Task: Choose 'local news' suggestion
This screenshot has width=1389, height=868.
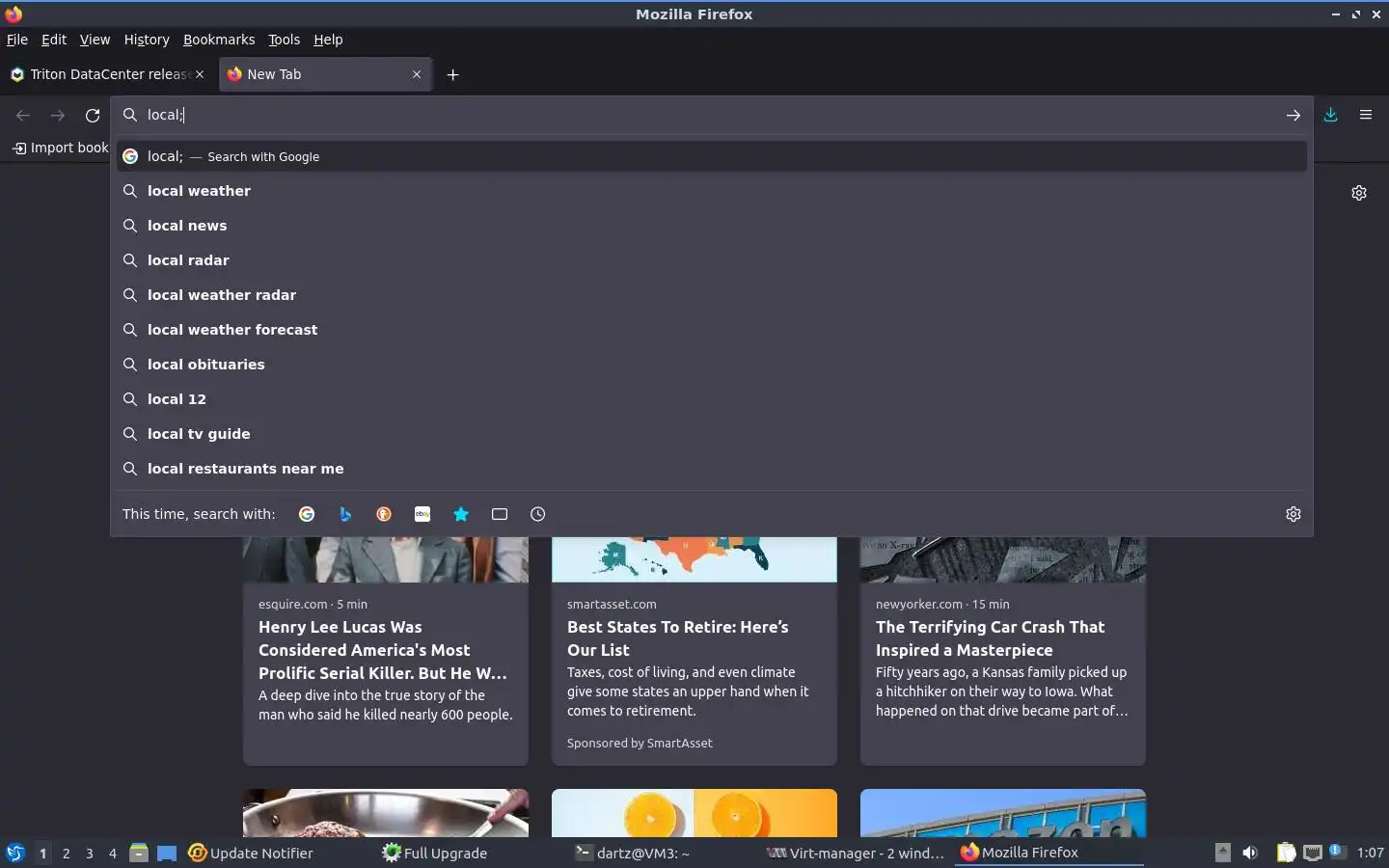Action: (x=712, y=226)
